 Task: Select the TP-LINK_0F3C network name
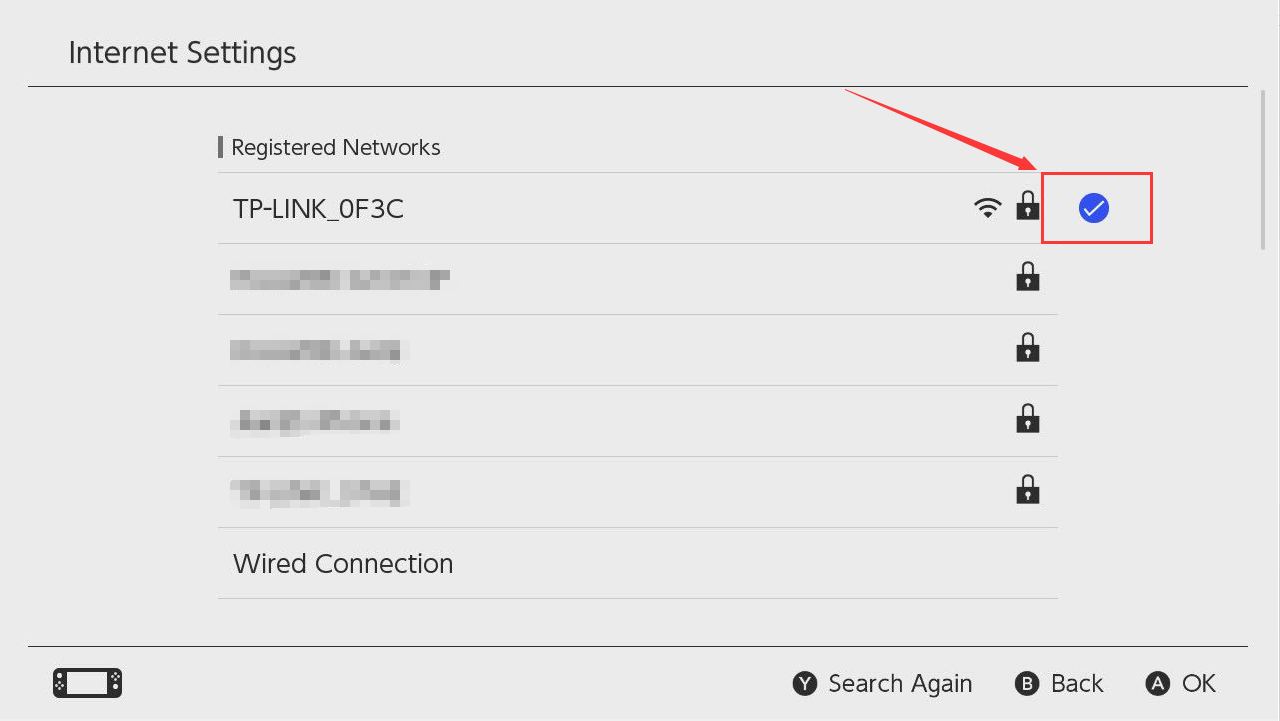[x=318, y=208]
